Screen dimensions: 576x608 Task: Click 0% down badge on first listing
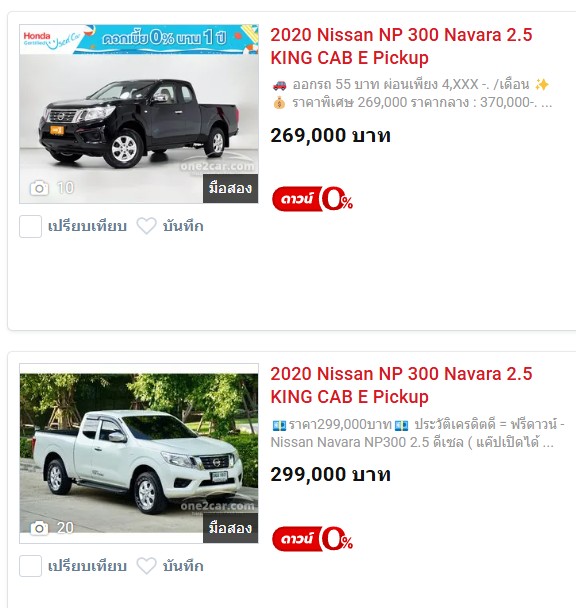coord(312,199)
